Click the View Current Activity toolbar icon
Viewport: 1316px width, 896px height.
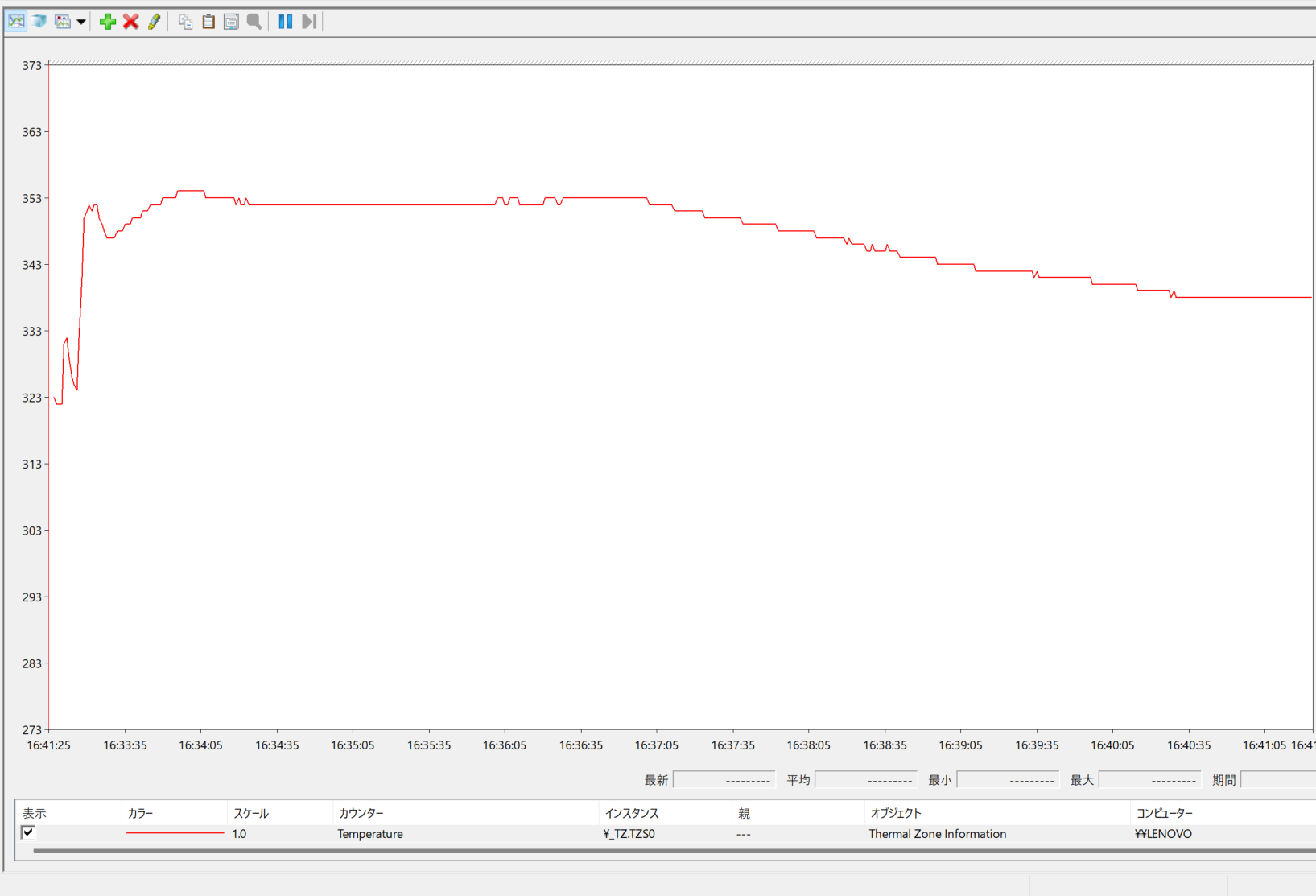(x=16, y=22)
